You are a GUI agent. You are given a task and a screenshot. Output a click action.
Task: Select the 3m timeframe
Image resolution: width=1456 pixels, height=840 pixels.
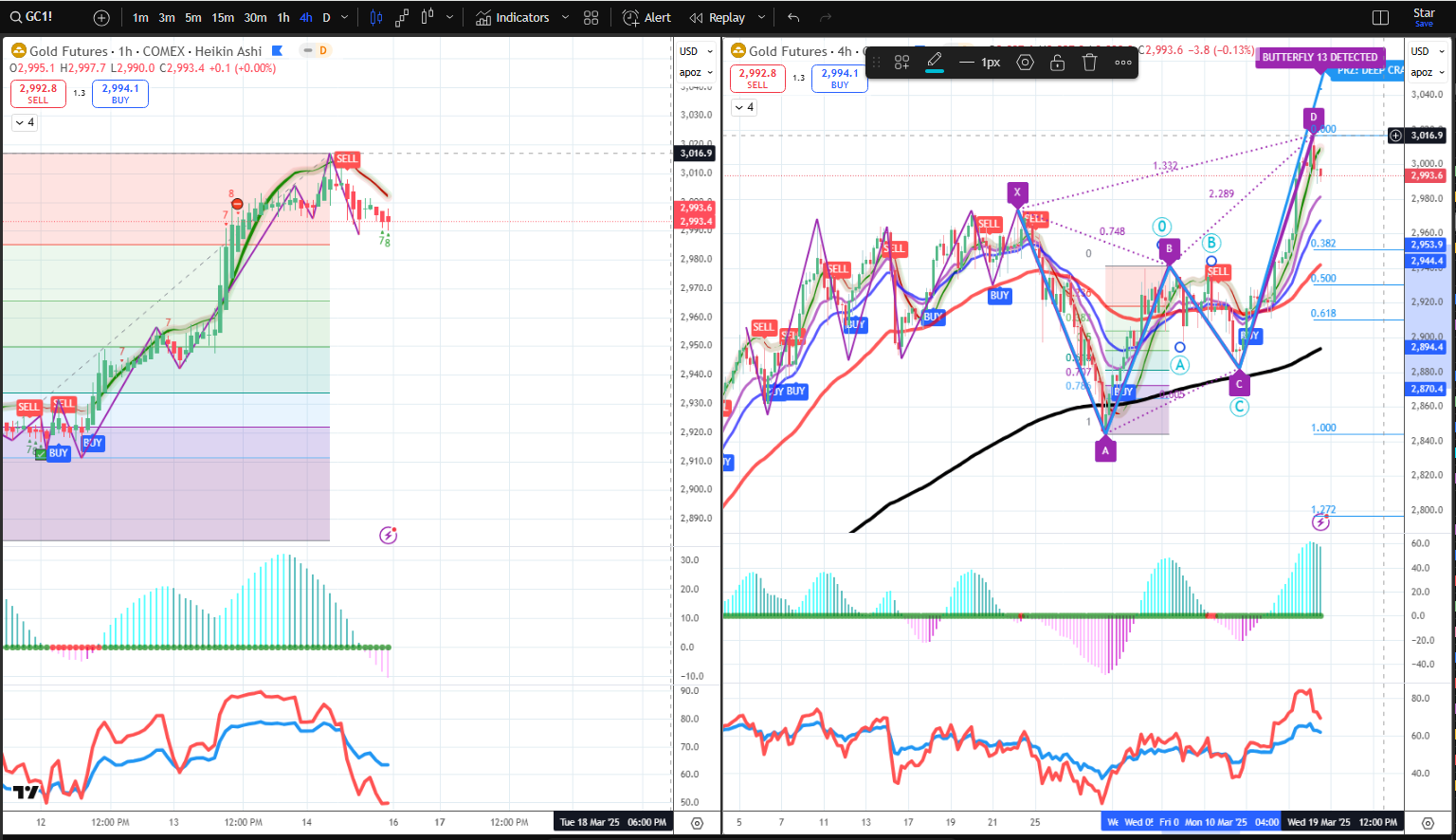click(167, 17)
